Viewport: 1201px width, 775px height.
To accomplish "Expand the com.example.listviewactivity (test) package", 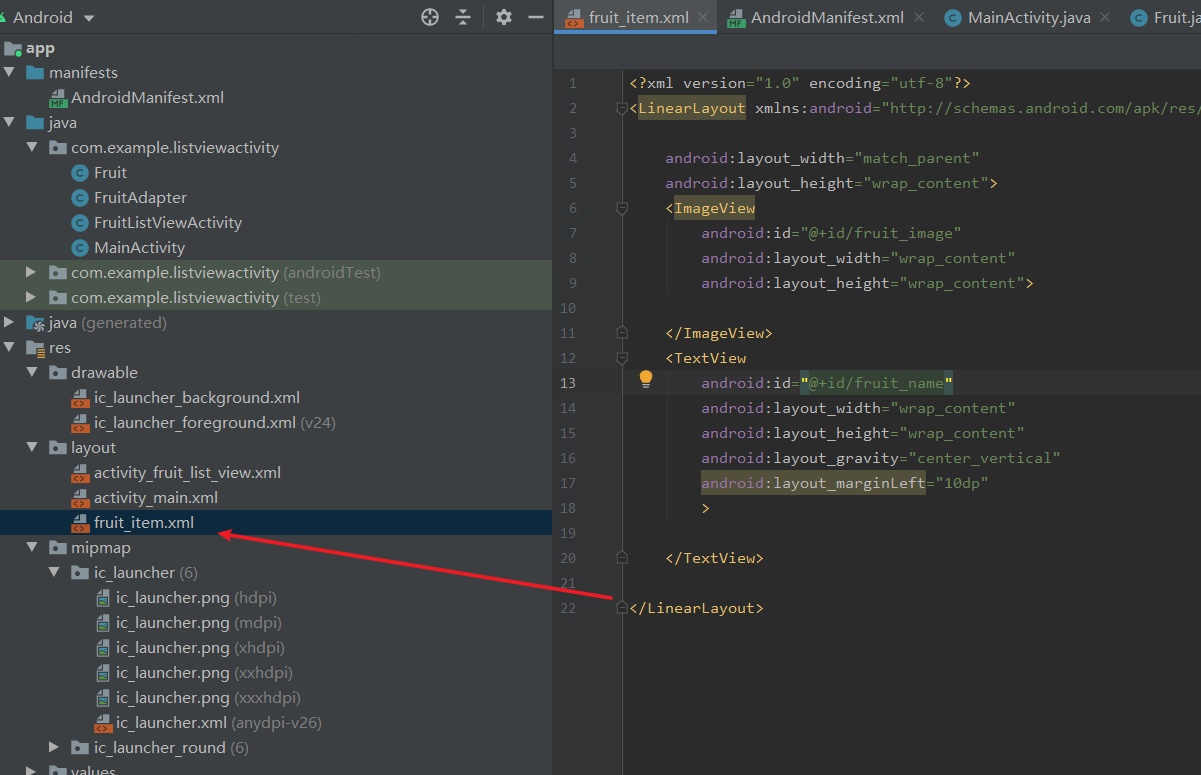I will [x=32, y=298].
